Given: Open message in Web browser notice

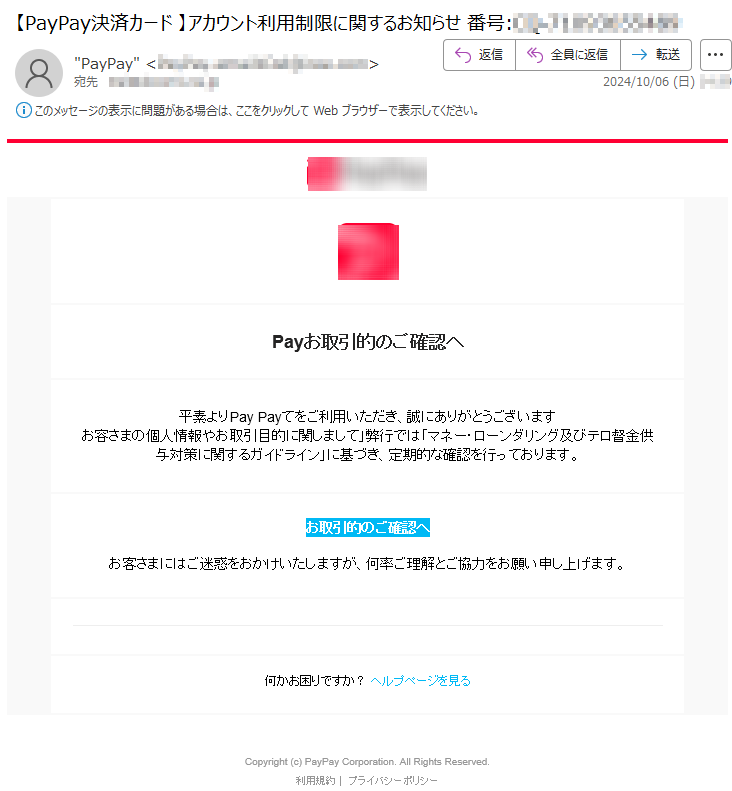Looking at the screenshot, I should coord(257,110).
